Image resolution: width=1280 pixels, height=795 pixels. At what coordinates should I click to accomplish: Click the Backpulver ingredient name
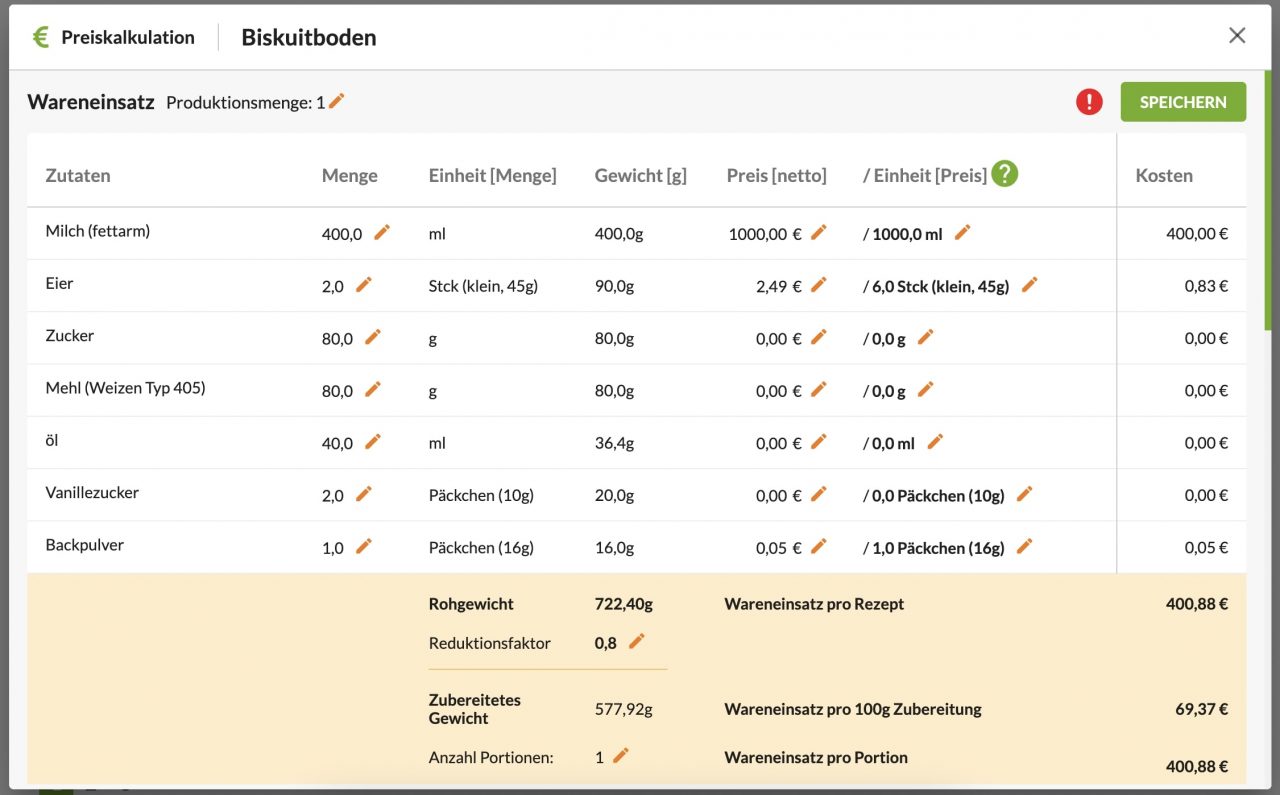(x=85, y=545)
